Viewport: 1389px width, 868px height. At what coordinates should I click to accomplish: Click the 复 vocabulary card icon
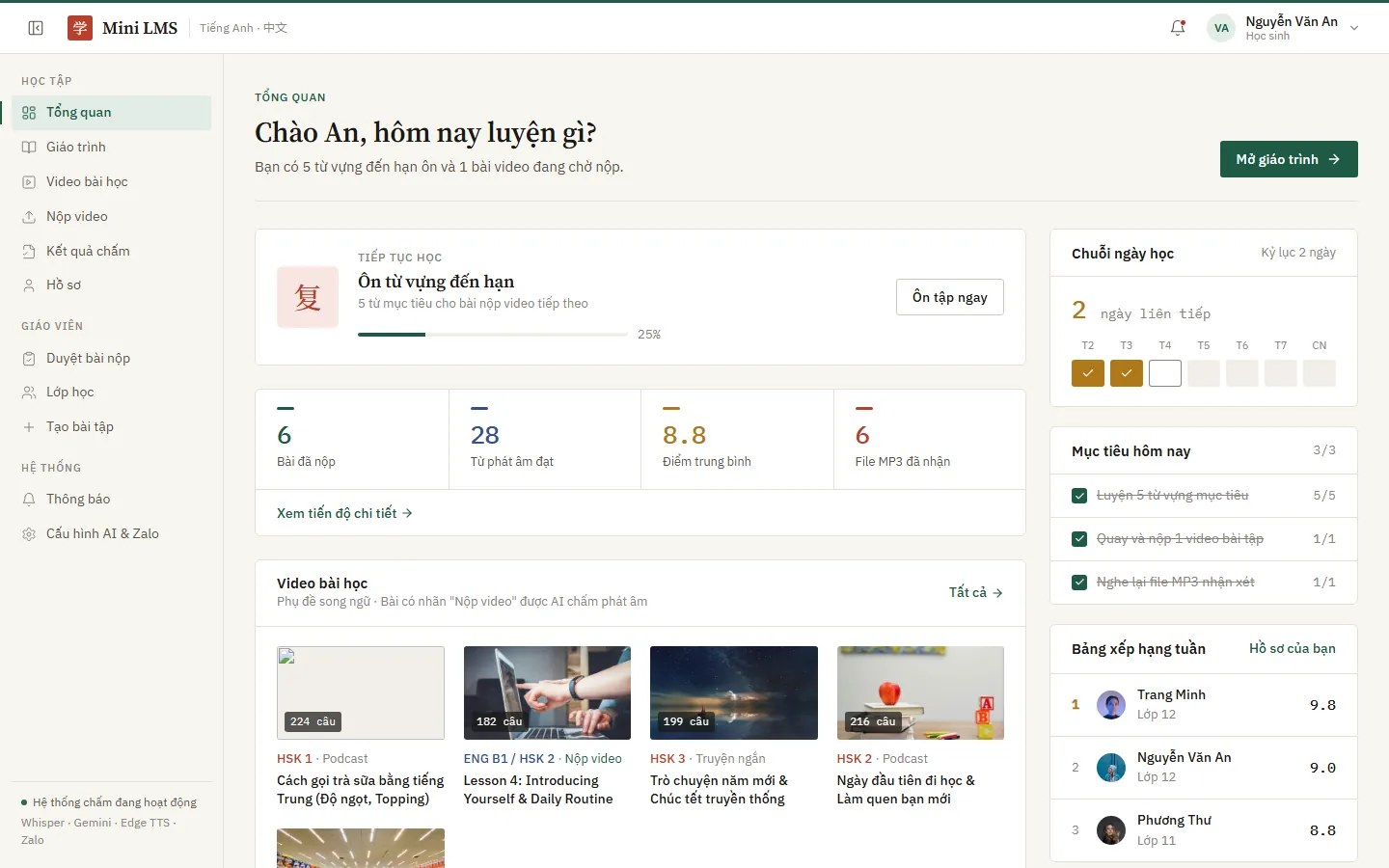coord(308,297)
